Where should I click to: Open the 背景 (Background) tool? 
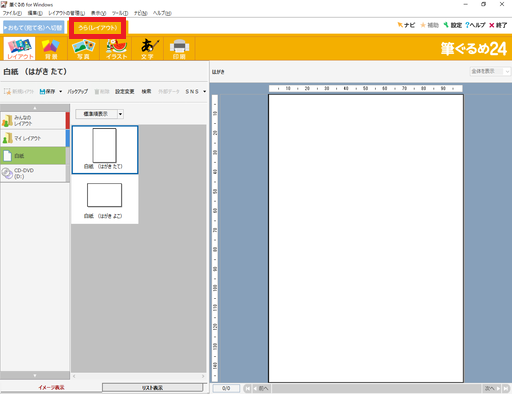pos(51,49)
